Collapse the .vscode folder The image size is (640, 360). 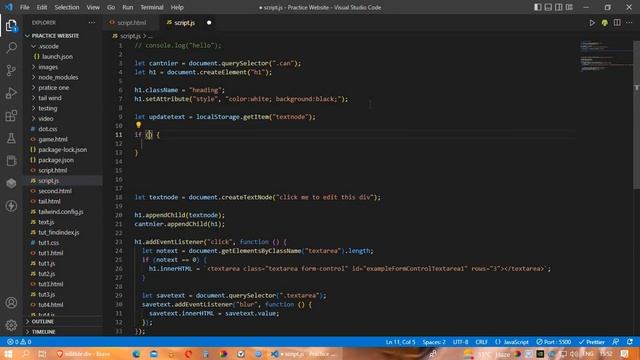point(49,47)
